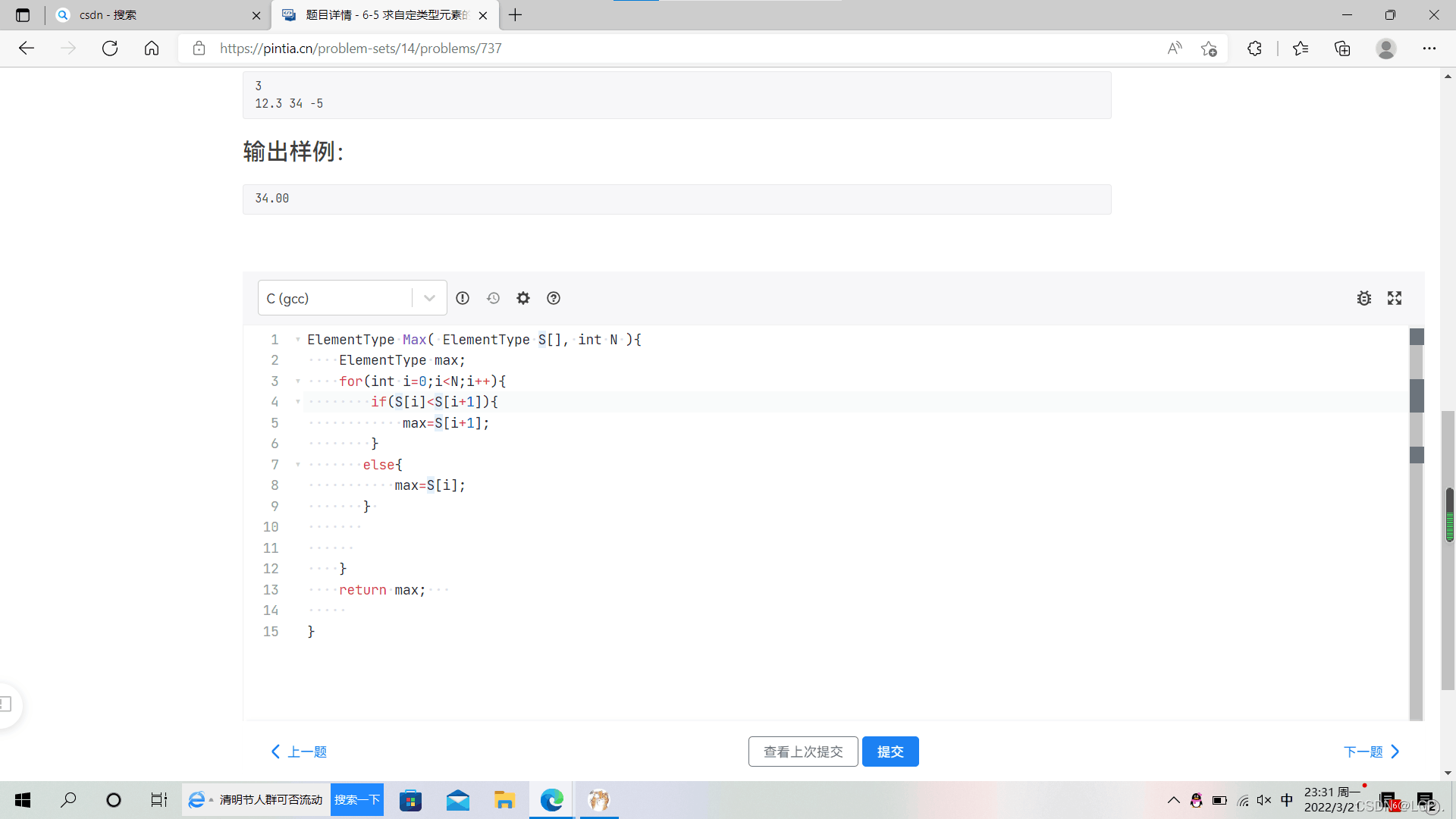Image resolution: width=1456 pixels, height=819 pixels.
Task: Click the help question mark icon in editor
Action: point(554,298)
